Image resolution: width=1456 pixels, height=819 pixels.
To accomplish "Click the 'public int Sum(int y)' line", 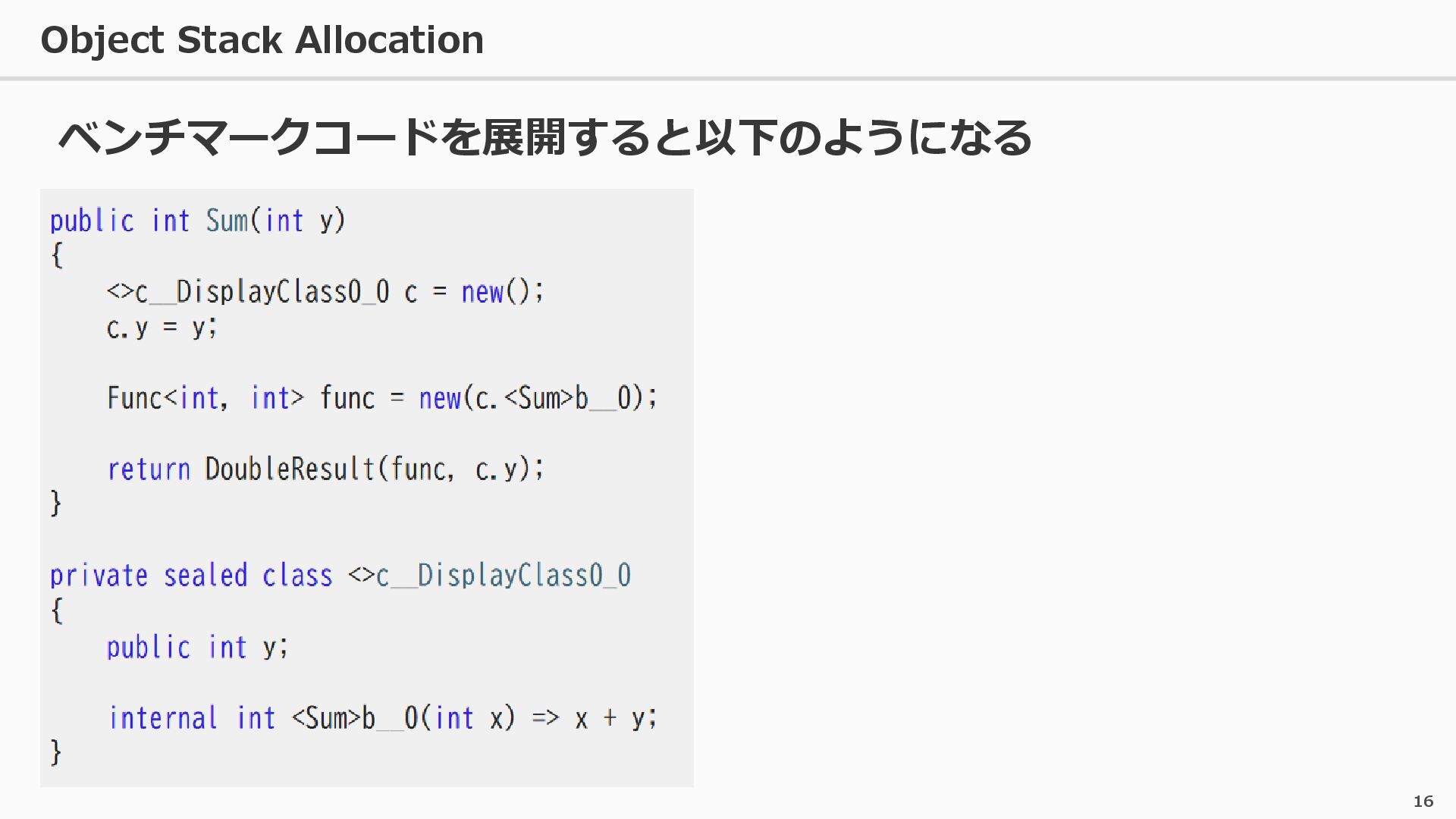I will point(197,221).
